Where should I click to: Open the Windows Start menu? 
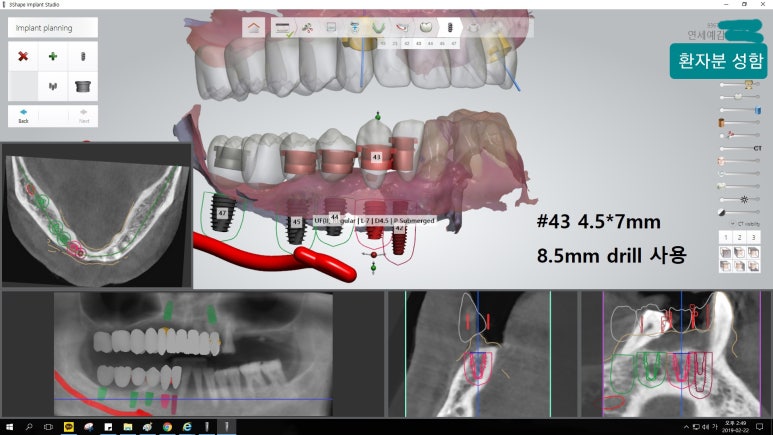pos(10,427)
